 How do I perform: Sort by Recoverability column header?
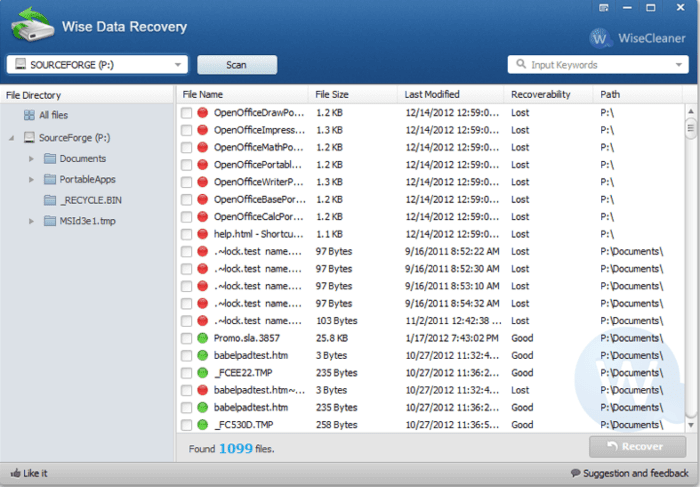tap(549, 94)
